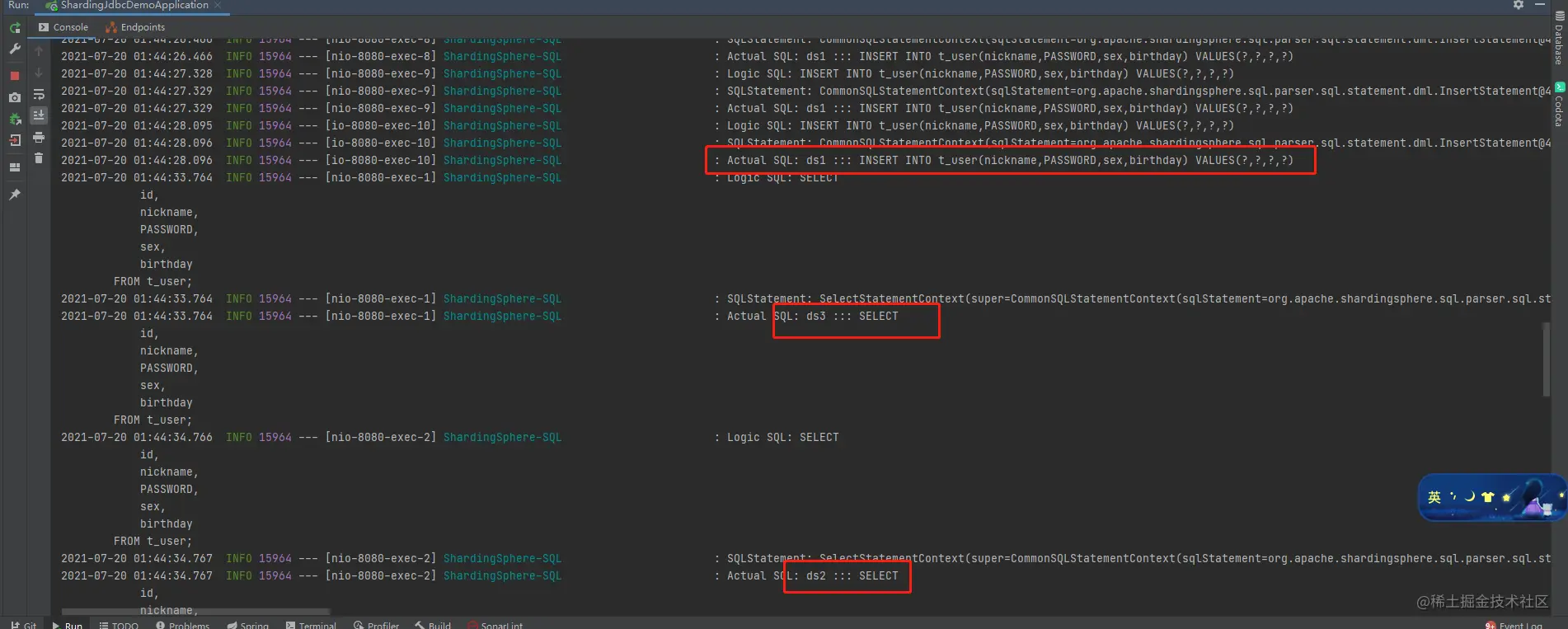Rerun the ShardingJdbcDemoApplication with the green rerun icon
Image resolution: width=1568 pixels, height=629 pixels.
click(15, 28)
